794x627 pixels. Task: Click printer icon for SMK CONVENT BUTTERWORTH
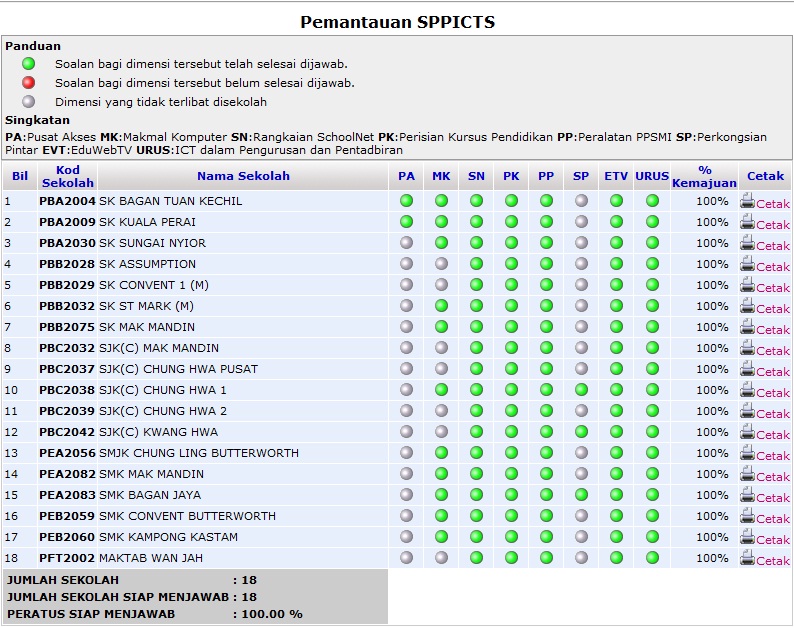coord(747,516)
